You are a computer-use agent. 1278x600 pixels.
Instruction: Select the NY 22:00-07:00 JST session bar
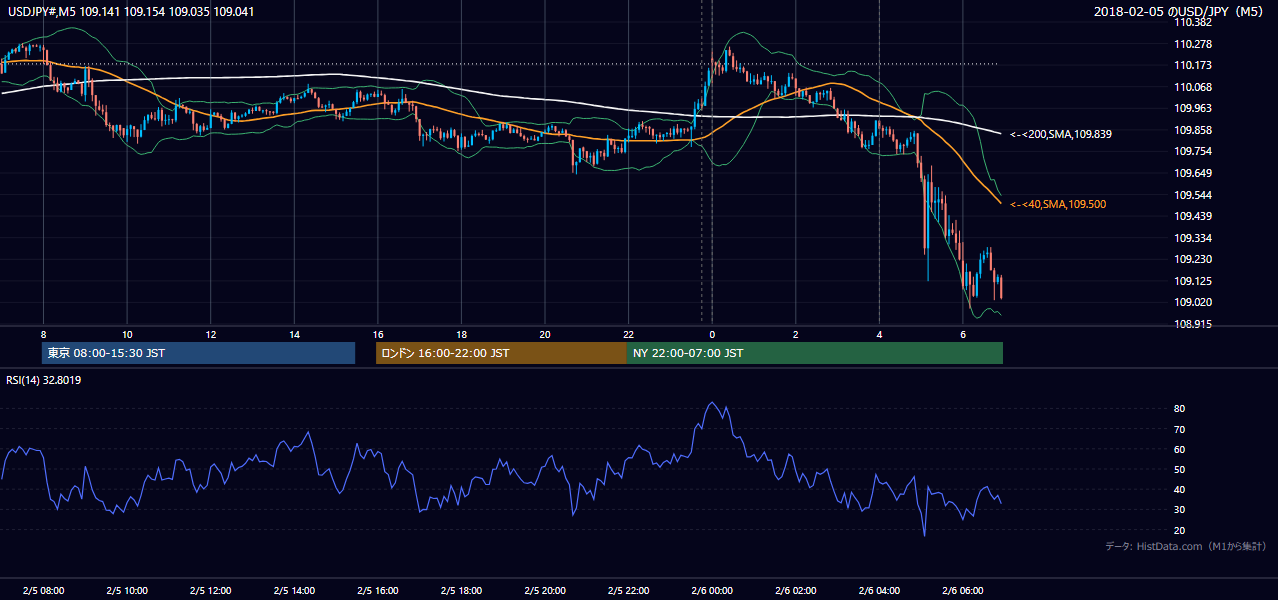(x=815, y=353)
